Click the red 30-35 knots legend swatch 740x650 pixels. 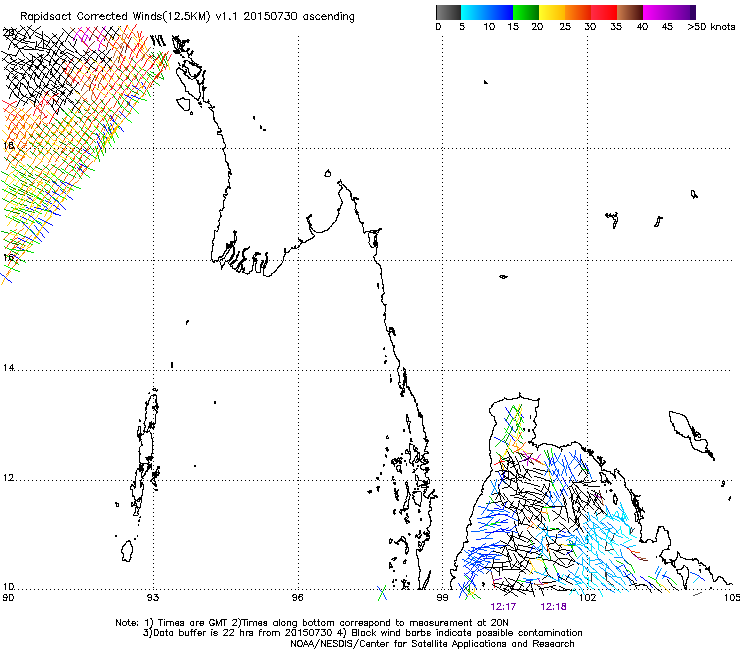[x=604, y=12]
